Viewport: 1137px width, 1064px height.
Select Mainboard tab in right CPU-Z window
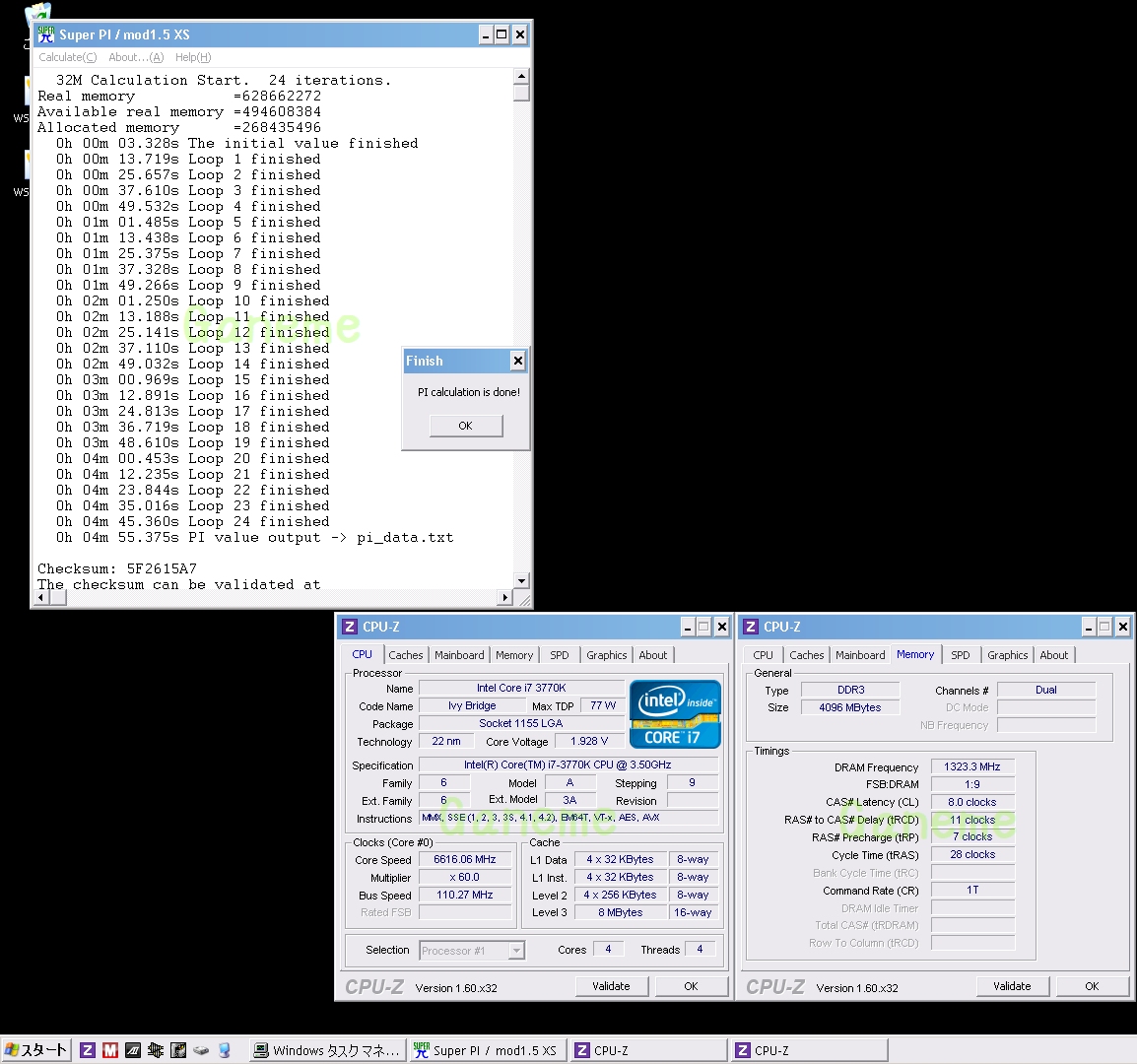coord(860,655)
